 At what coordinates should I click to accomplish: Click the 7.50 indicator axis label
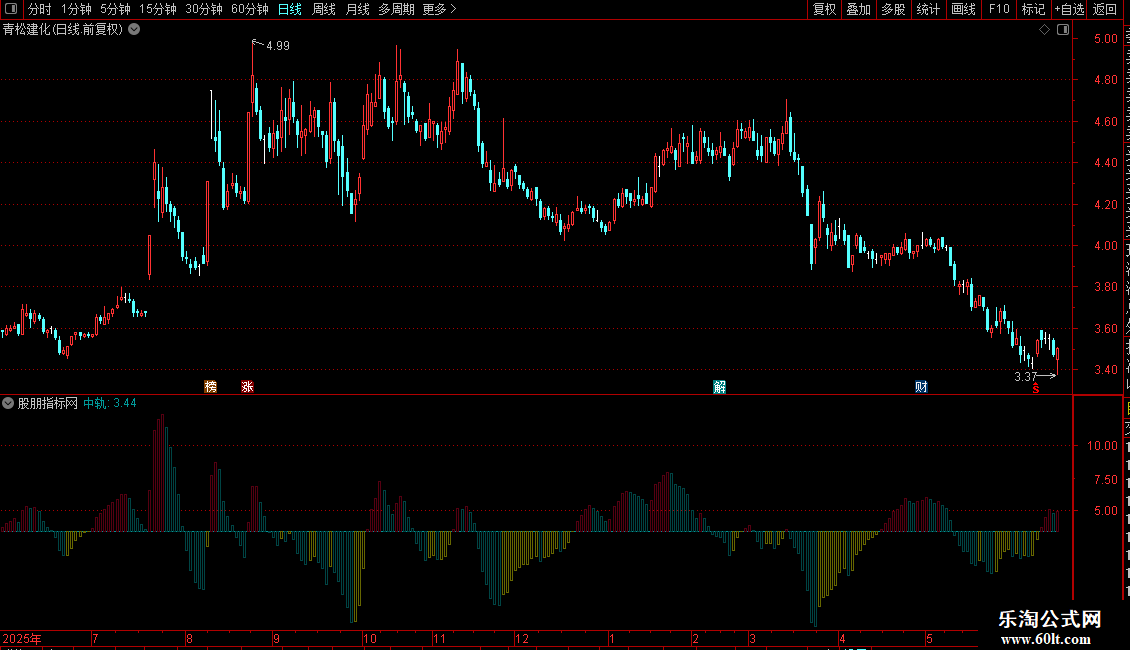[x=1105, y=480]
